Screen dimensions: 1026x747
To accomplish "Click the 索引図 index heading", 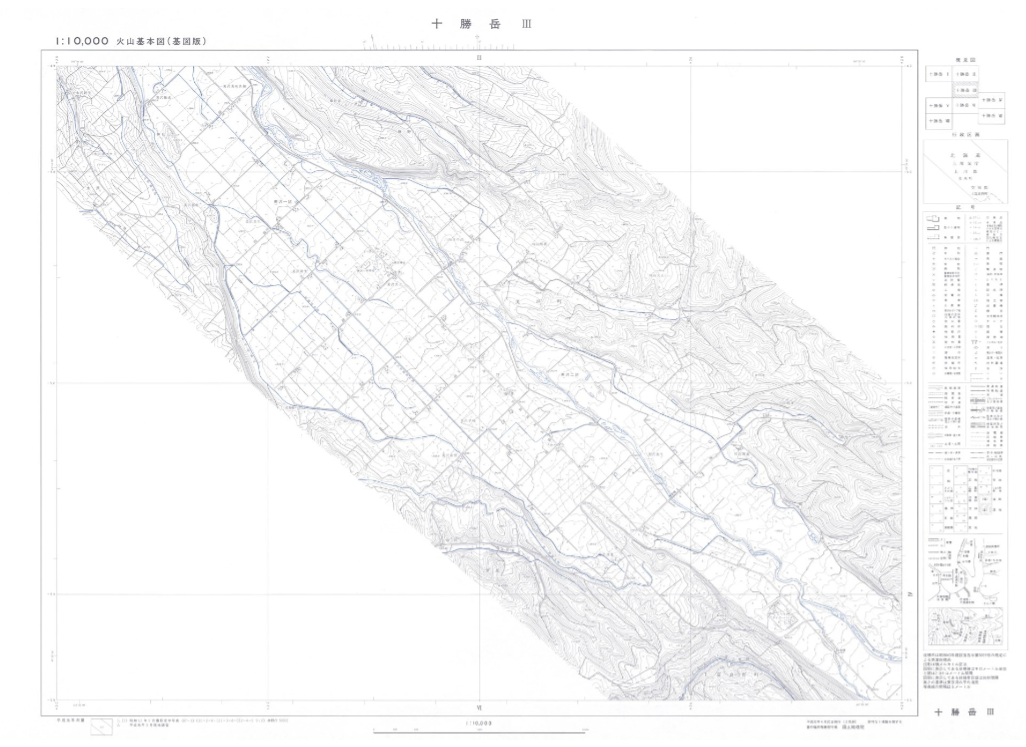I will [965, 60].
